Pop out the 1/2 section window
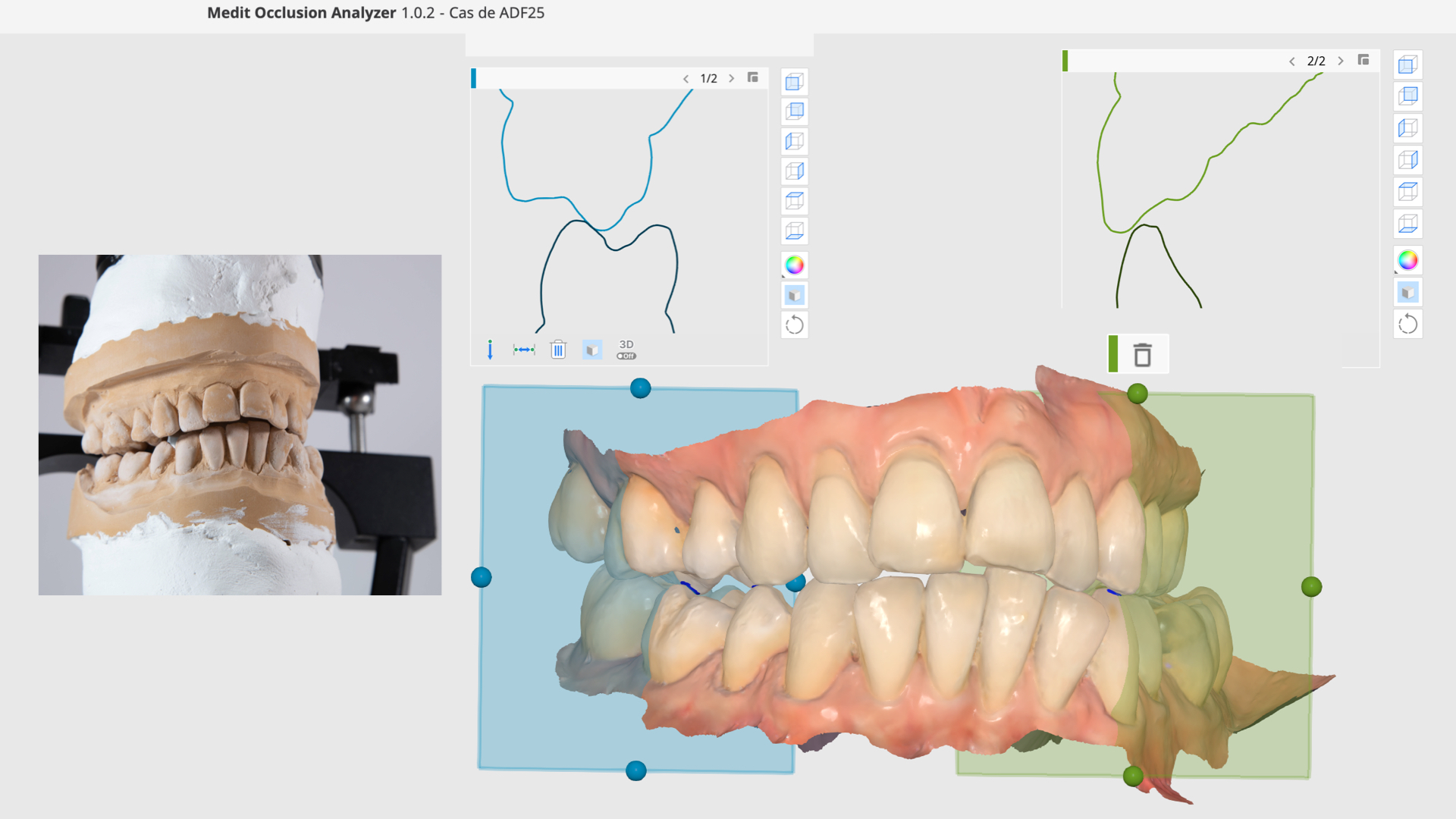This screenshot has width=1456, height=819. [x=753, y=78]
